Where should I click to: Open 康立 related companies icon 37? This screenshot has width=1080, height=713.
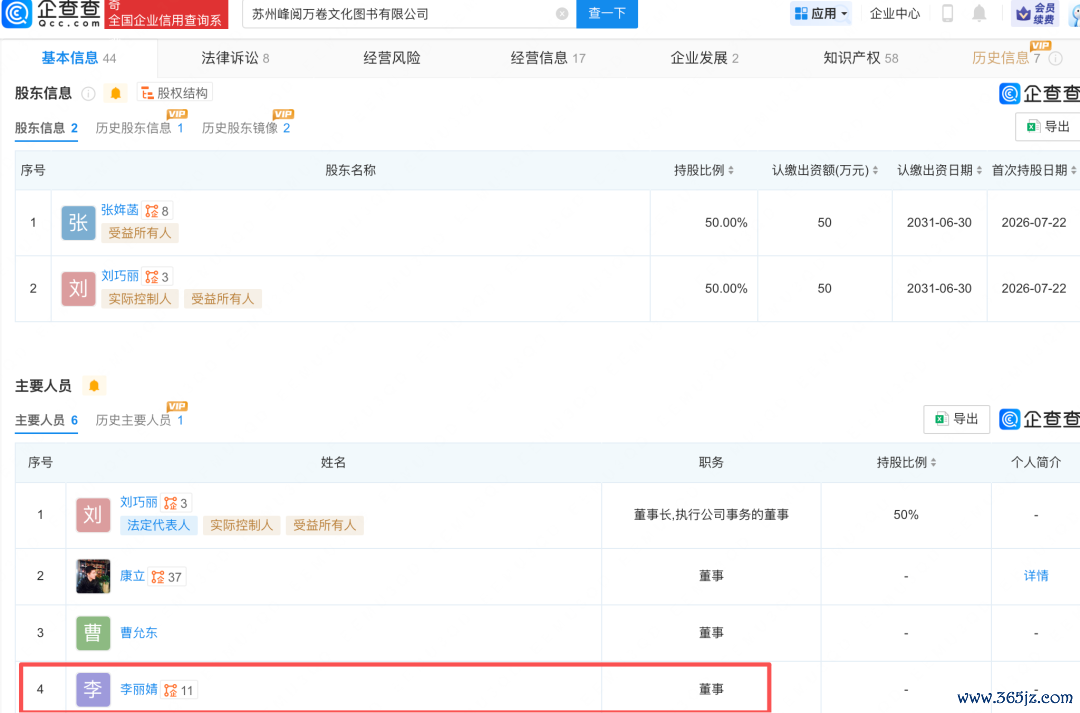coord(167,577)
